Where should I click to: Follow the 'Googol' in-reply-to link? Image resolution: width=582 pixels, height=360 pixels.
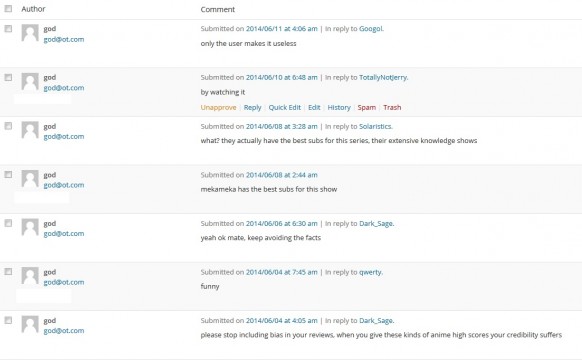click(370, 29)
